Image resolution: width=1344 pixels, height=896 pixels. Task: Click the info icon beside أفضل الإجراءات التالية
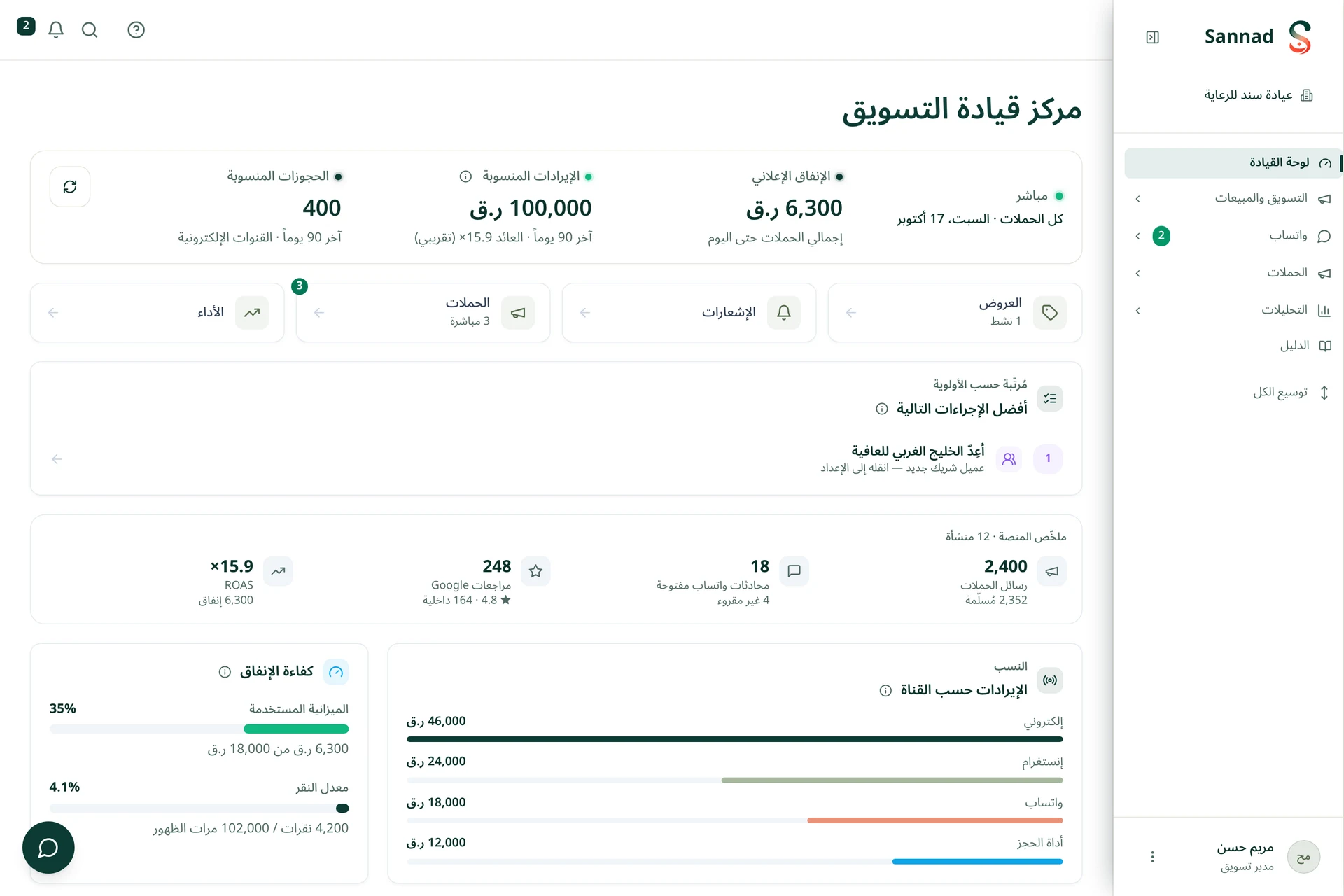(882, 409)
